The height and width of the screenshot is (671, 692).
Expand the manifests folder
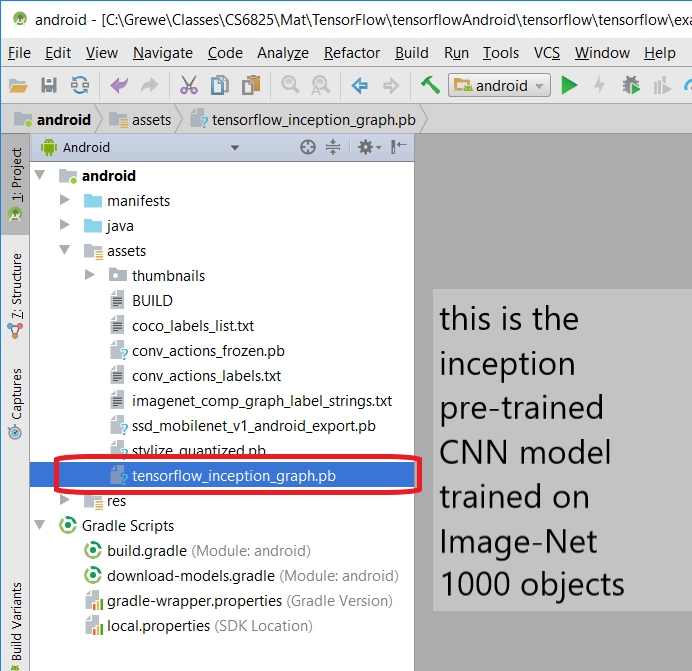pos(65,201)
